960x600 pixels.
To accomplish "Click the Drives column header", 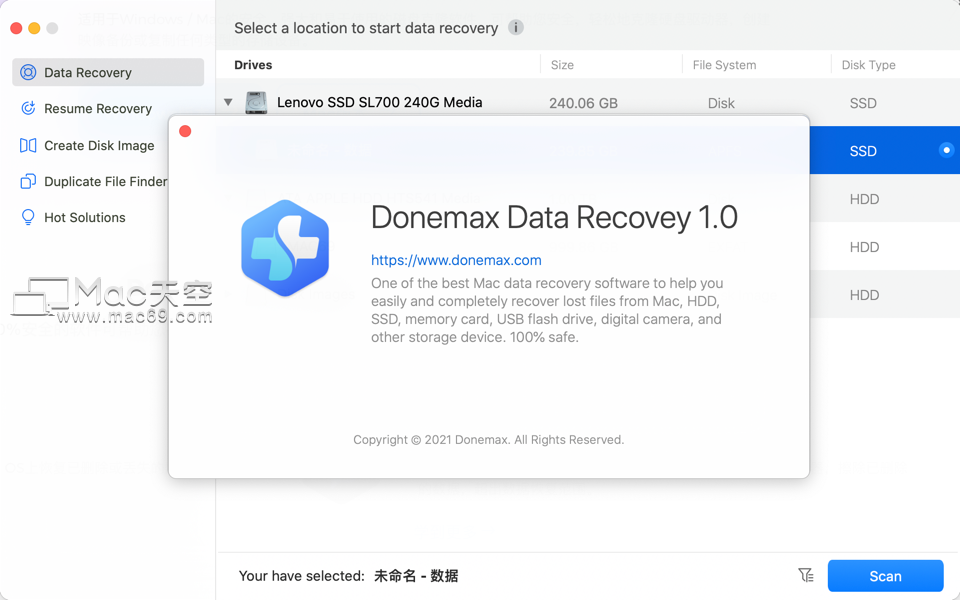I will [253, 65].
